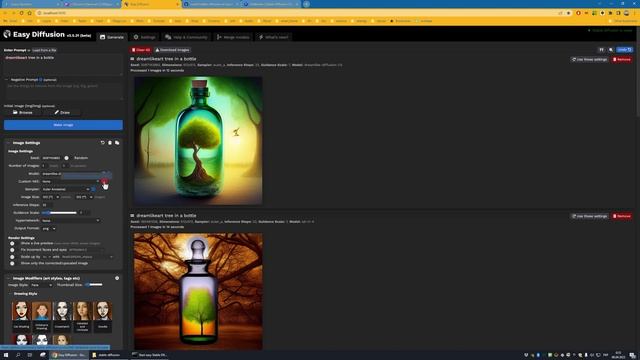Open the Generate tab
Screen dimensions: 640x360
[112, 37]
